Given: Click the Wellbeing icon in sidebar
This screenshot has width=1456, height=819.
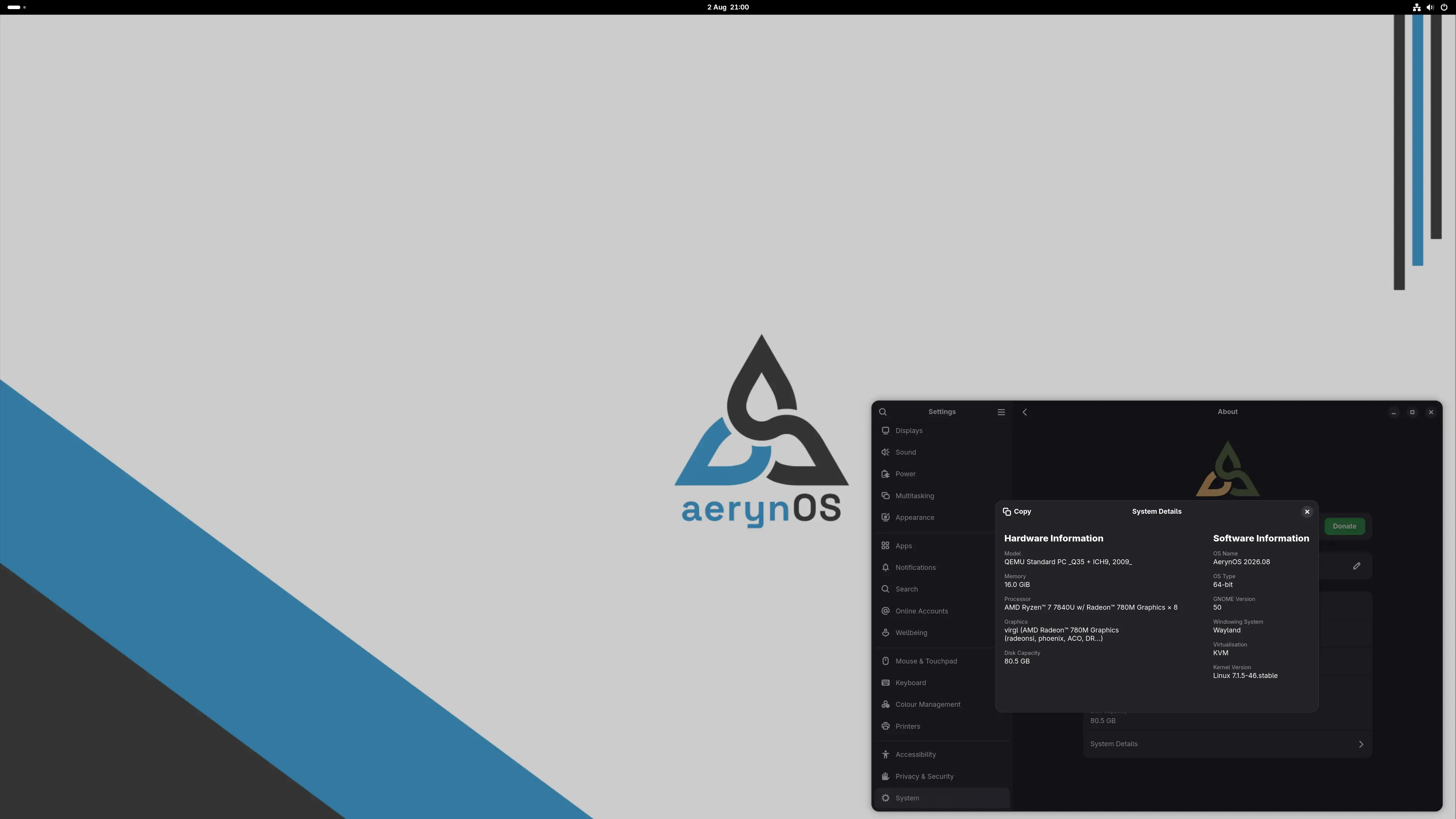Looking at the screenshot, I should pyautogui.click(x=886, y=632).
